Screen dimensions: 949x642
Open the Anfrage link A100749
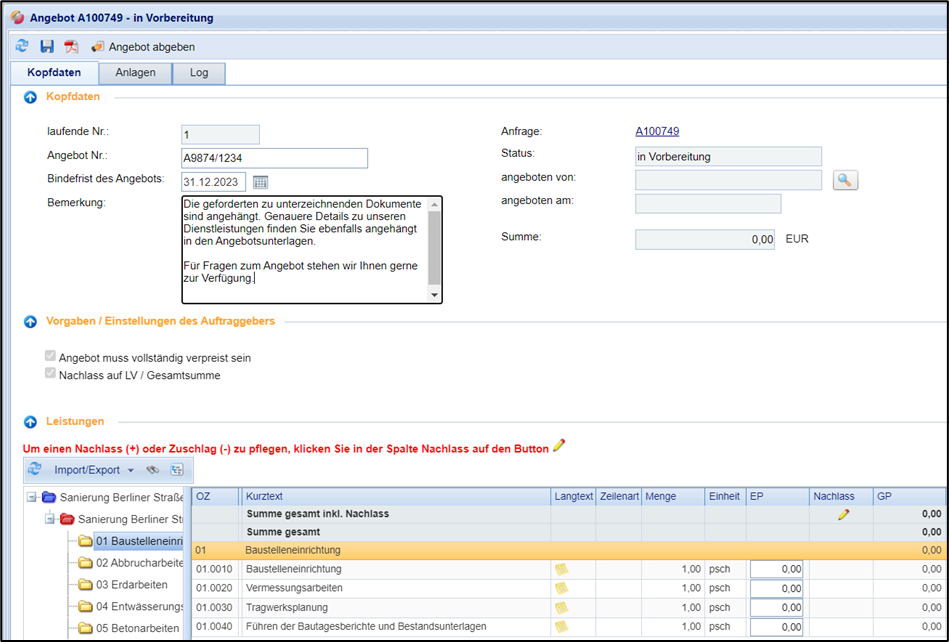coord(657,131)
